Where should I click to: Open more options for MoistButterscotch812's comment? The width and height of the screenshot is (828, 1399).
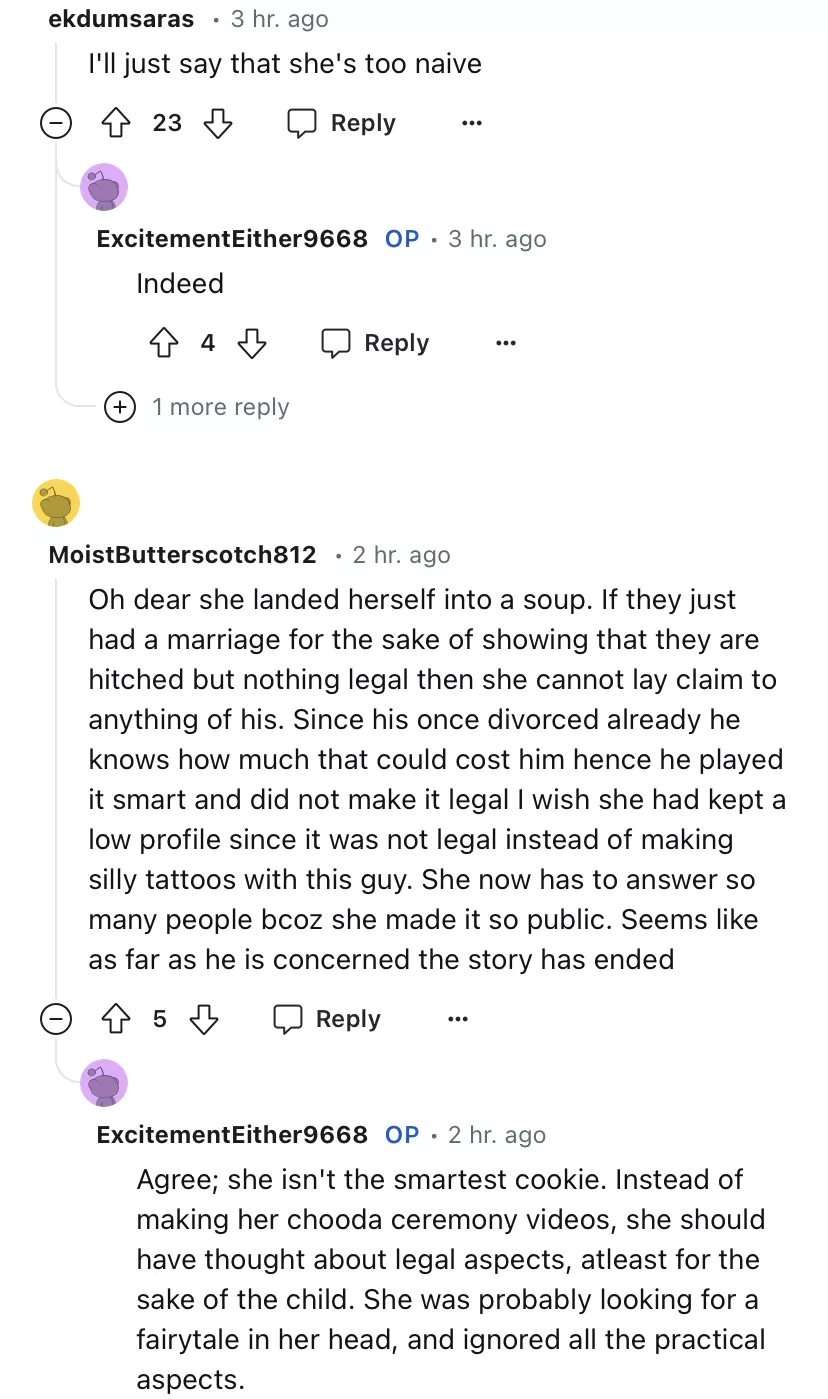(458, 1019)
